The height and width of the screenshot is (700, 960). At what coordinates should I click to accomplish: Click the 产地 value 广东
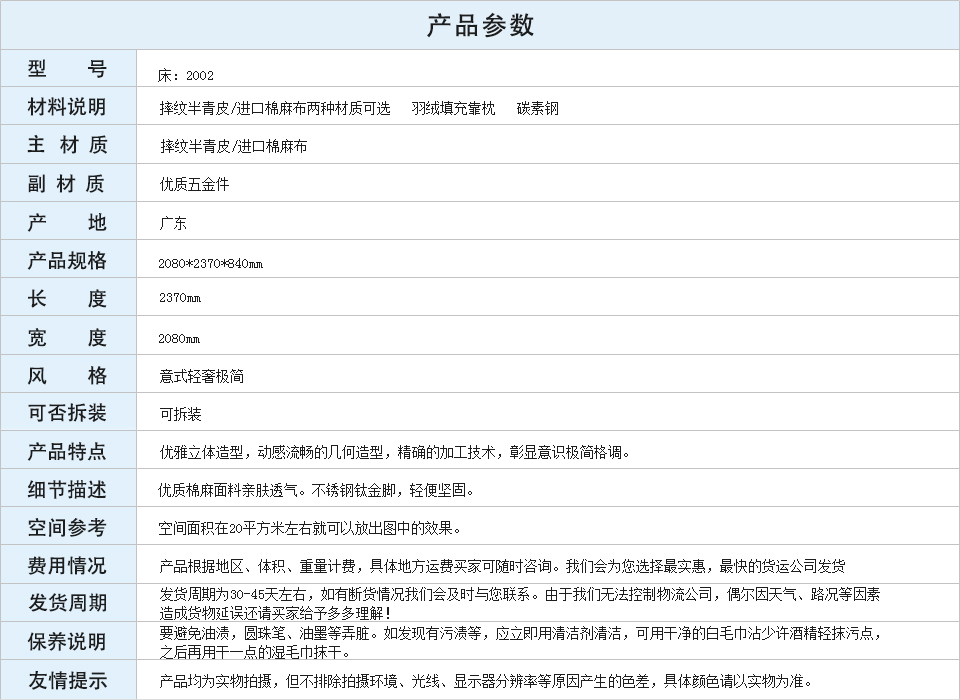click(x=173, y=223)
